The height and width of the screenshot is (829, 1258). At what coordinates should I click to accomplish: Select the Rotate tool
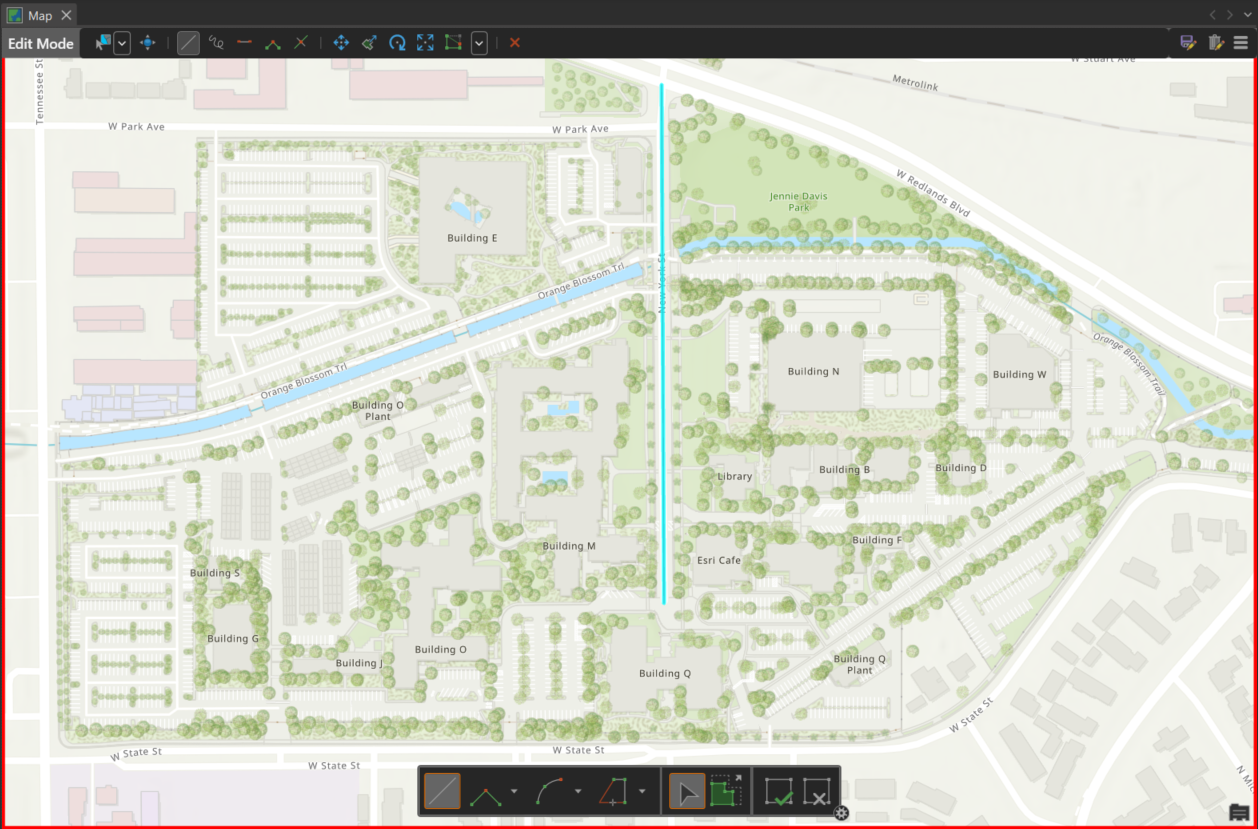(x=397, y=43)
